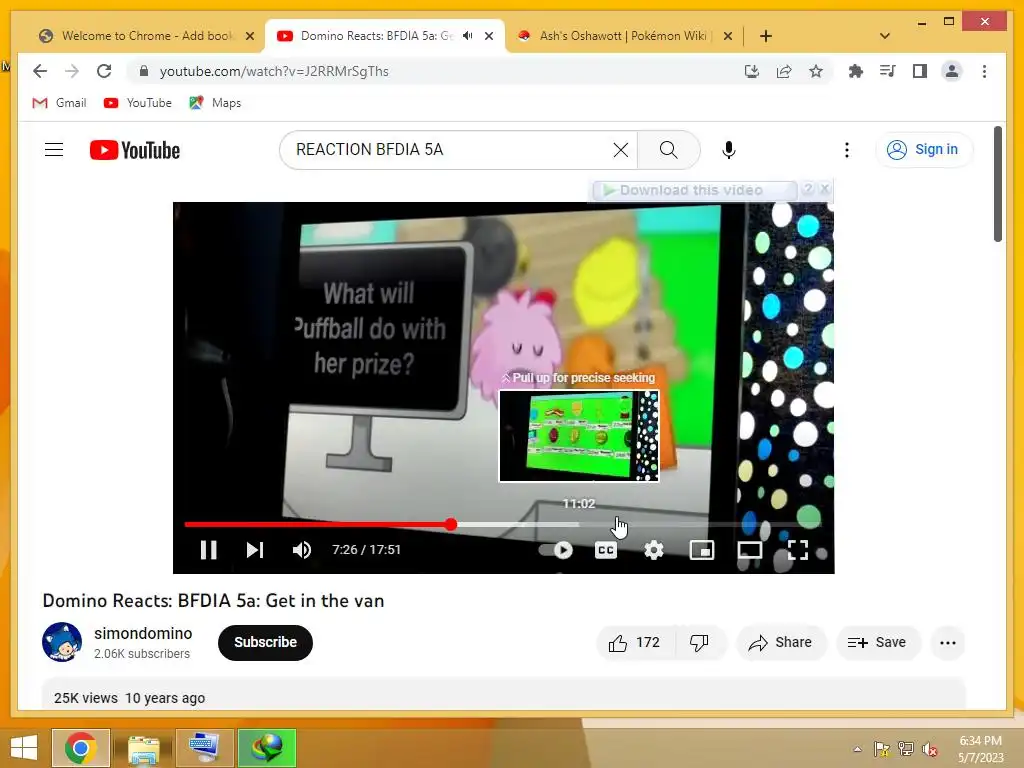Click the Sign in button
1024x768 pixels.
[x=923, y=150]
